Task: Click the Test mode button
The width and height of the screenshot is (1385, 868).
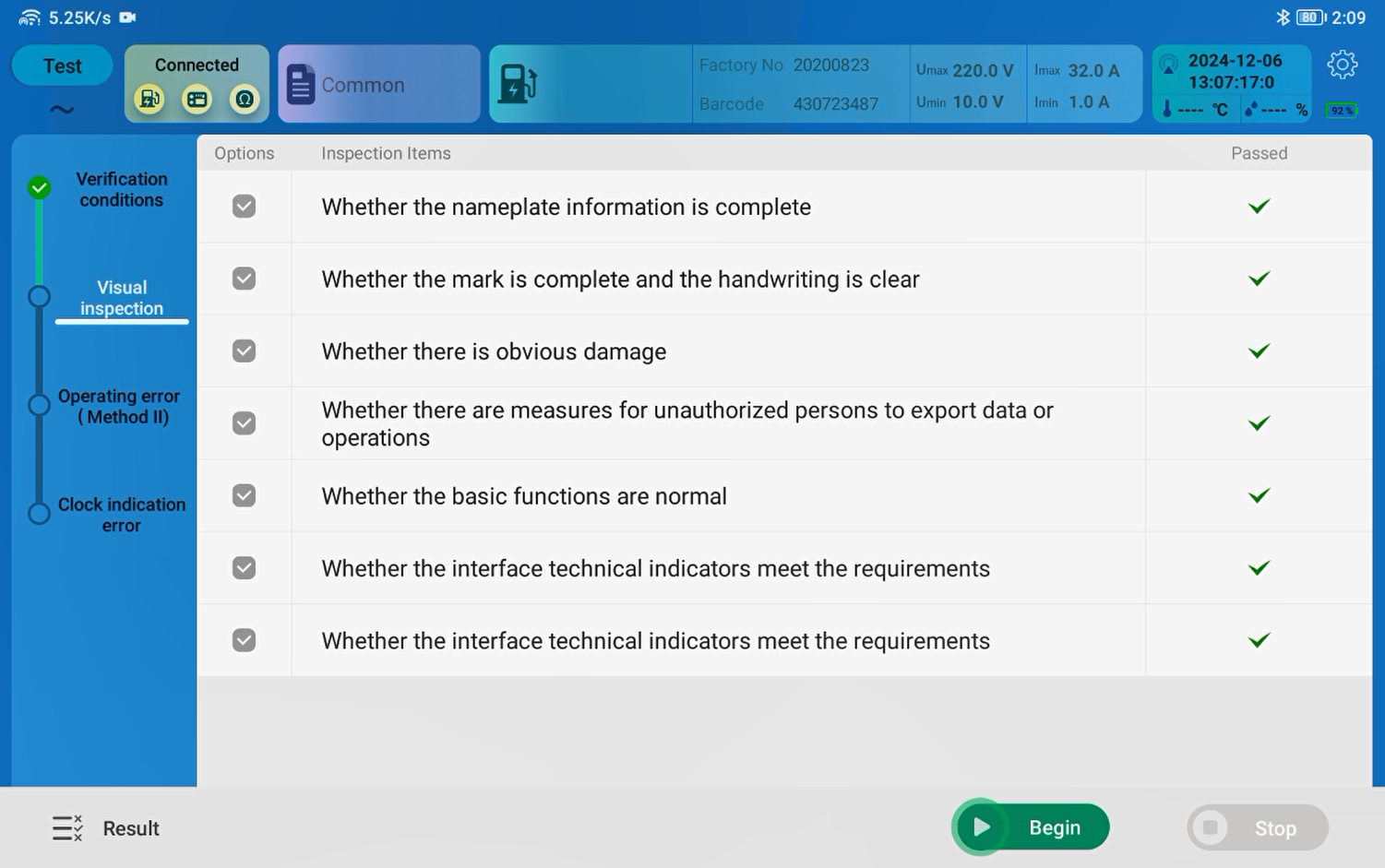Action: 62,66
